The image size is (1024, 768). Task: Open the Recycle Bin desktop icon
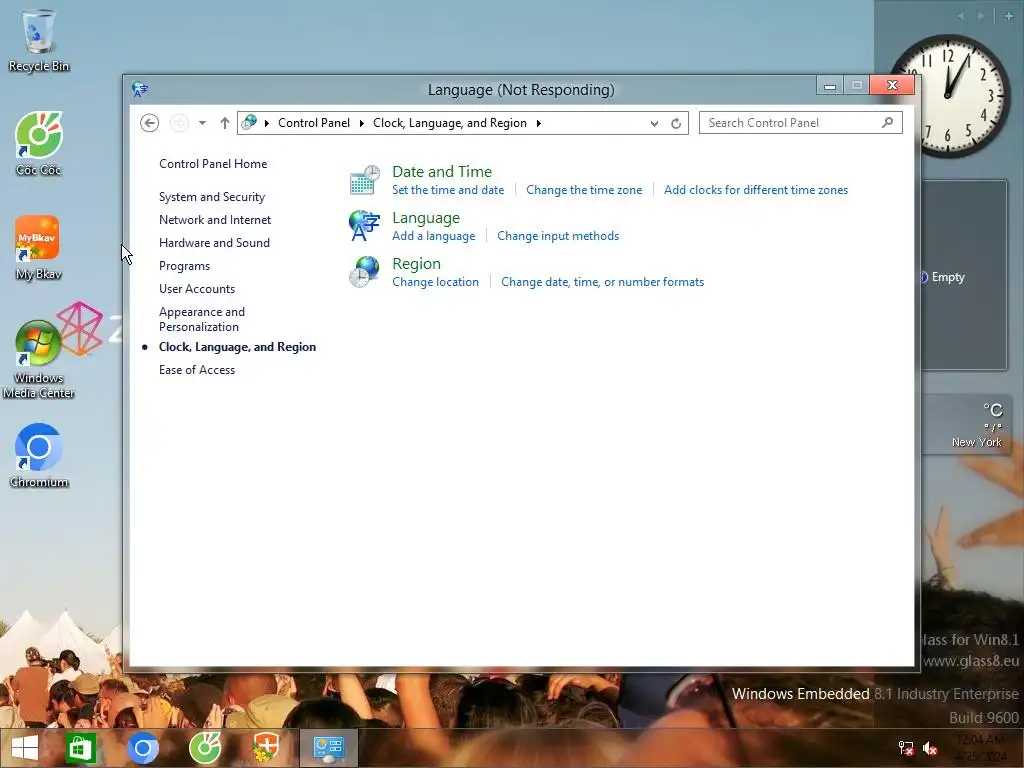[x=39, y=40]
